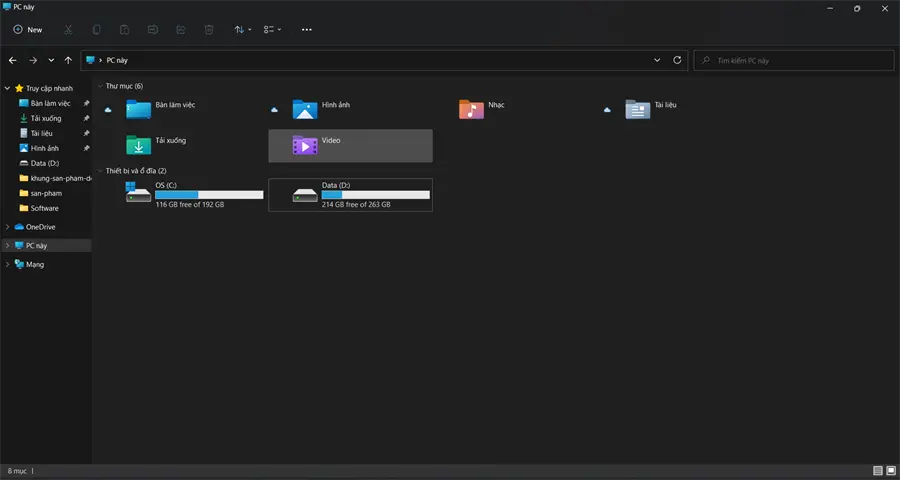This screenshot has width=900, height=480.
Task: Select the OS (C:) drive icon
Action: [138, 192]
